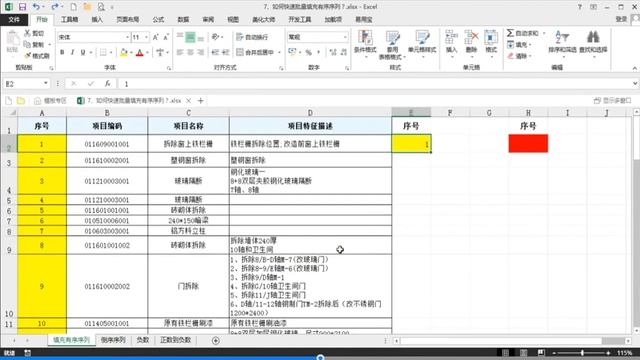Increase decimal places in the number group
The width and height of the screenshot is (640, 360).
click(333, 52)
